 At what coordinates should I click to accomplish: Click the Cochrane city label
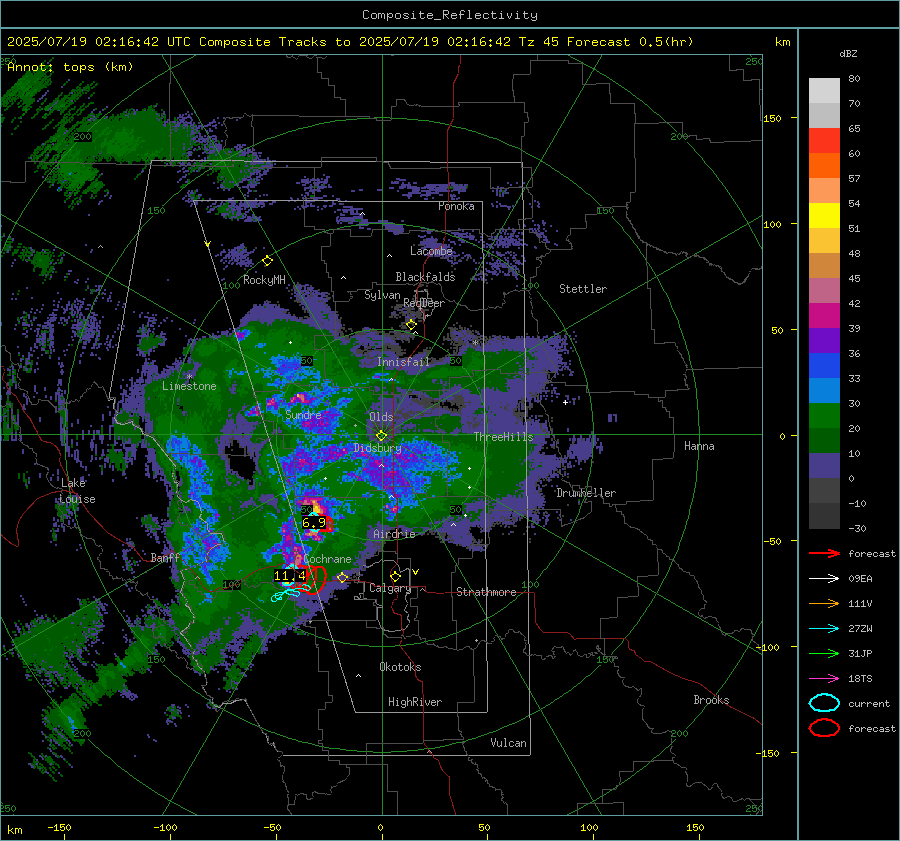tap(327, 559)
